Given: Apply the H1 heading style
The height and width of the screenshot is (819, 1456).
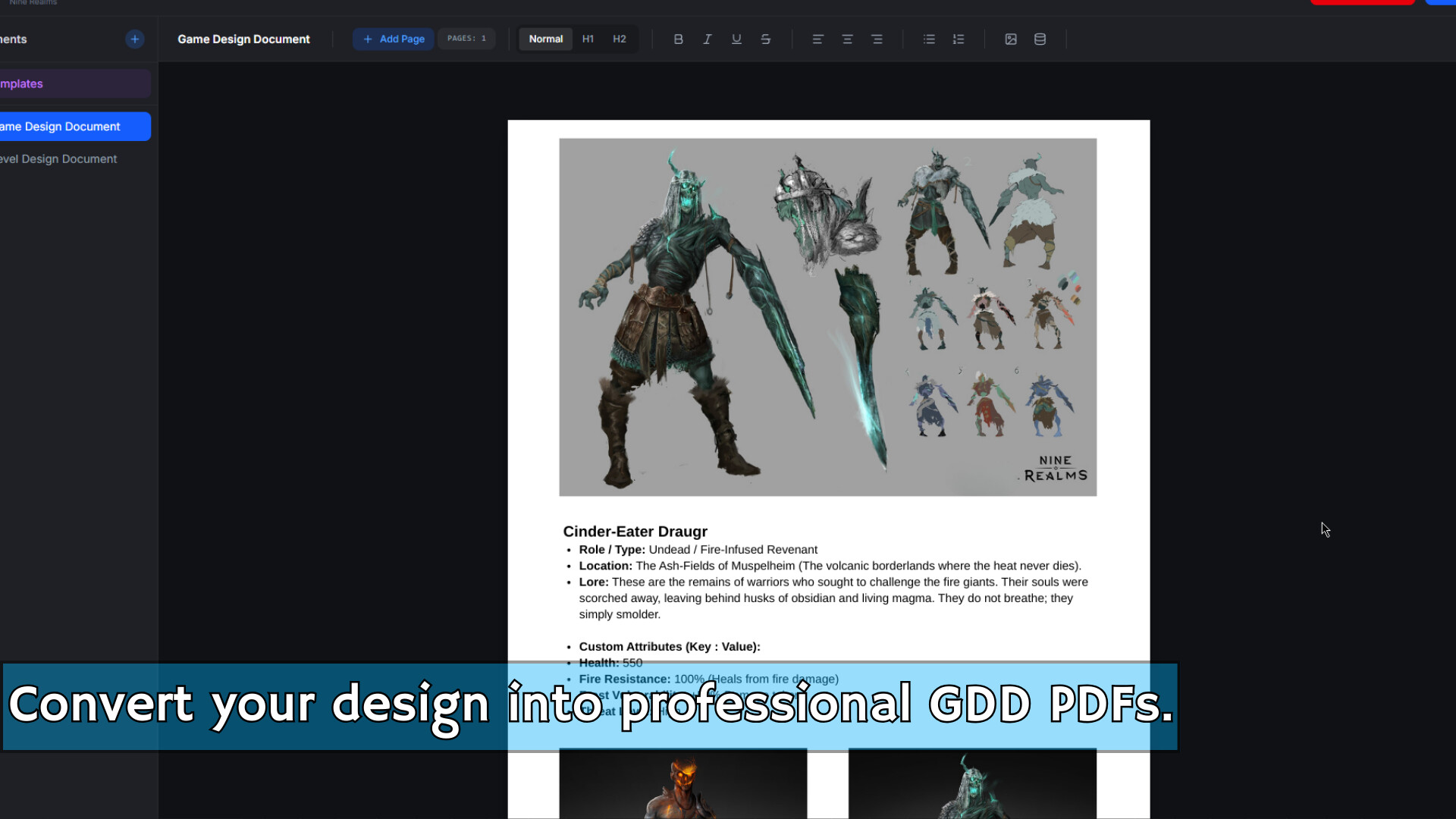Looking at the screenshot, I should pyautogui.click(x=588, y=39).
